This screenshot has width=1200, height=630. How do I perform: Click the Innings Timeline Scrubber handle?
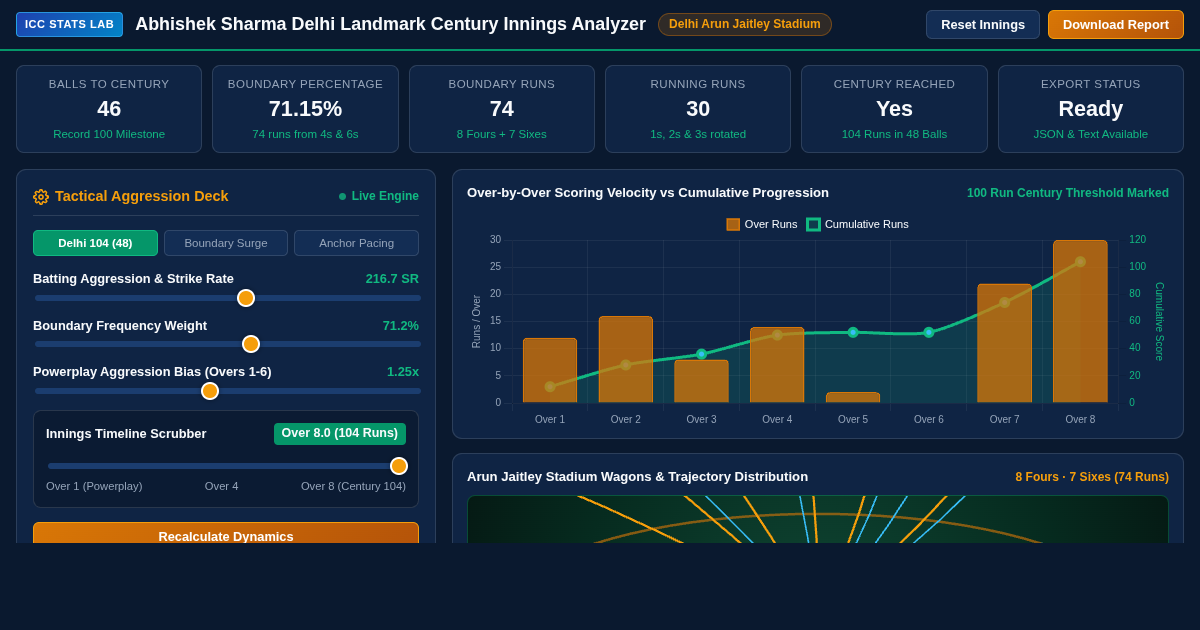399,466
